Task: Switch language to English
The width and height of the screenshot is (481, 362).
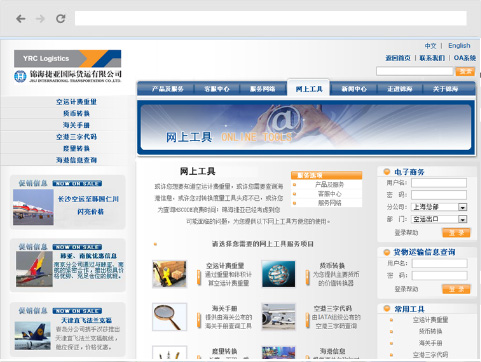Action: (459, 46)
